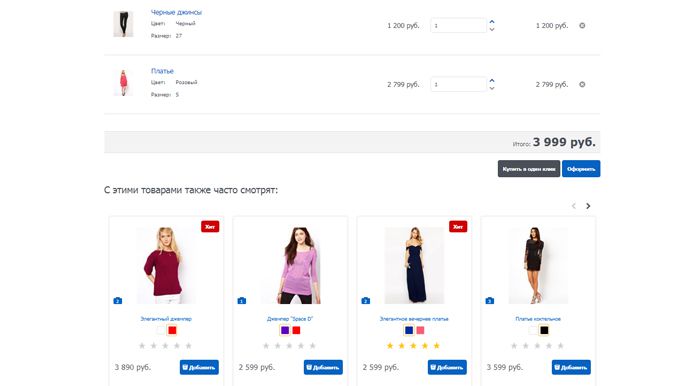Increase quantity arrow for Черные джинсы
The height and width of the screenshot is (386, 697).
pyautogui.click(x=492, y=22)
